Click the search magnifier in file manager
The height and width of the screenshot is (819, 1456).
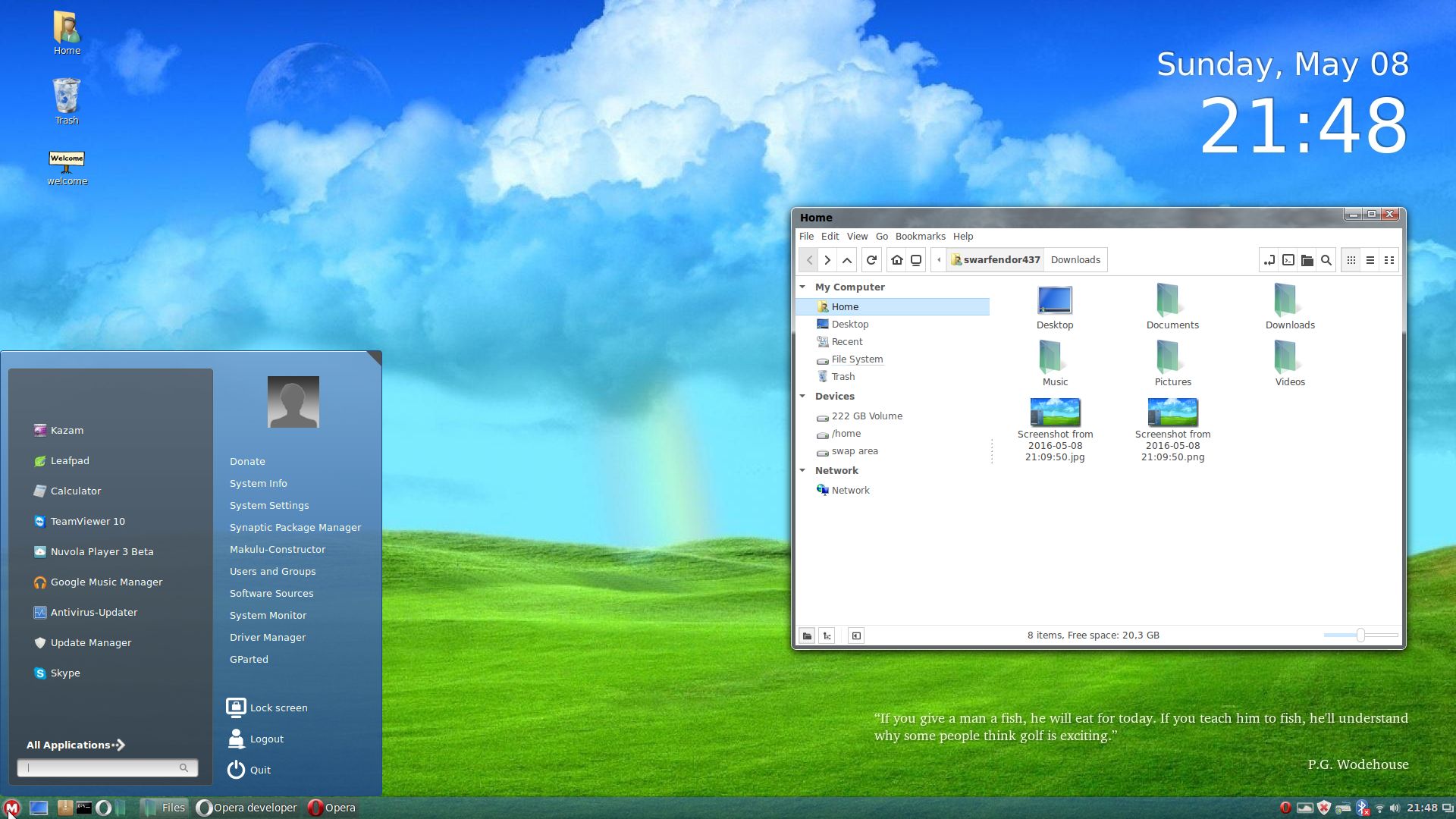point(1326,260)
